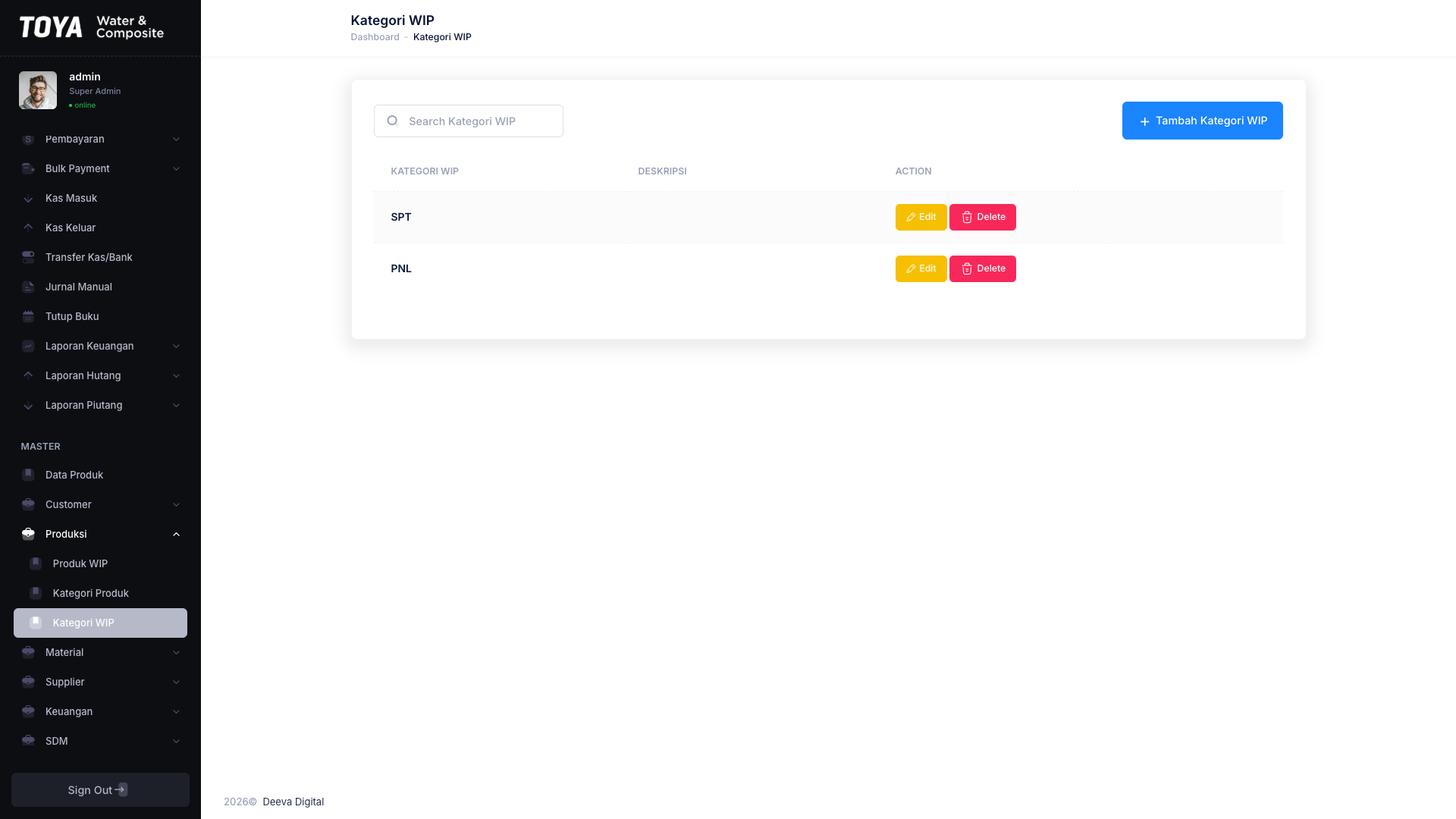Image resolution: width=1456 pixels, height=819 pixels.
Task: Expand the SDM submenu chevron
Action: pos(176,742)
